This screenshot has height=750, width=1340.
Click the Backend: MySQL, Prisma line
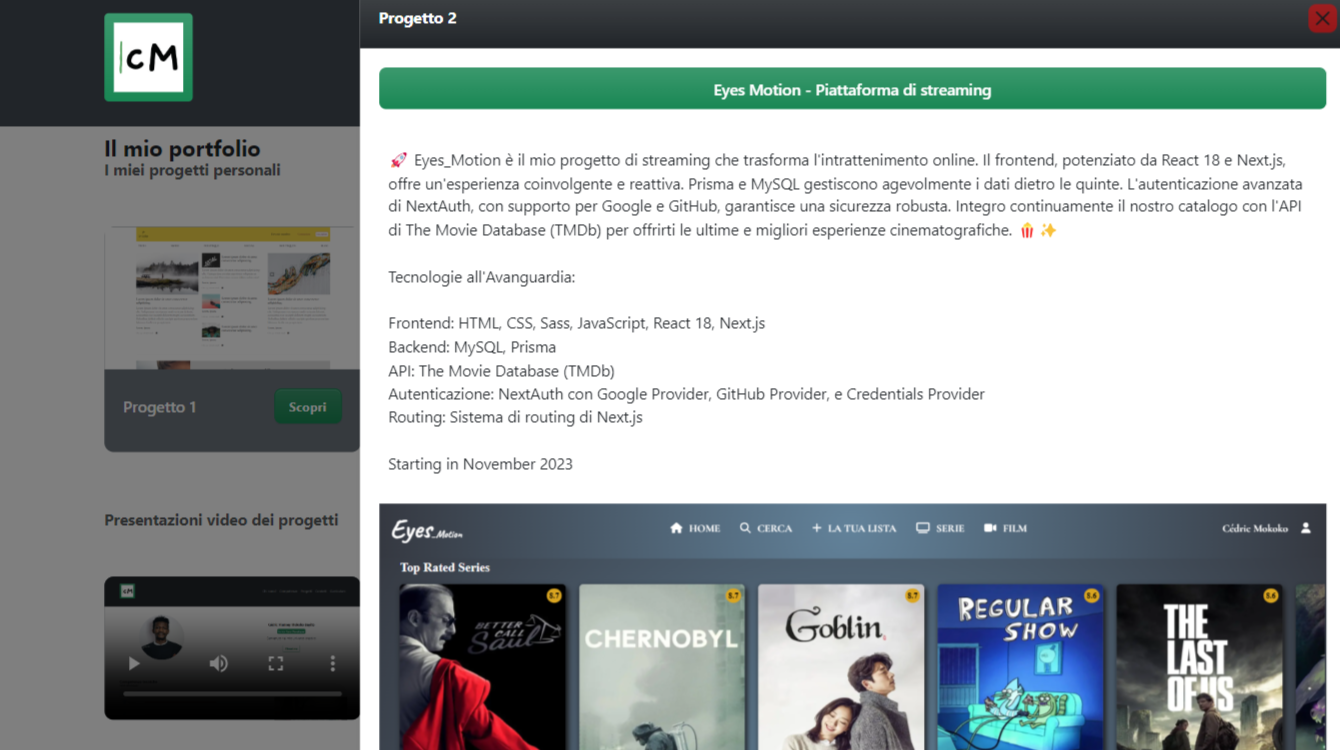tap(472, 347)
